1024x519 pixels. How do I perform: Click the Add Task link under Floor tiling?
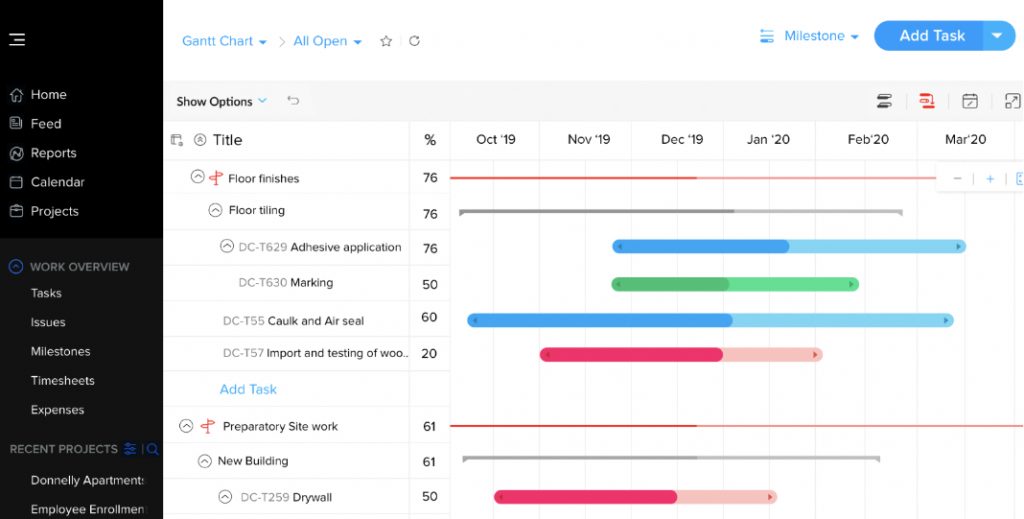coord(248,389)
